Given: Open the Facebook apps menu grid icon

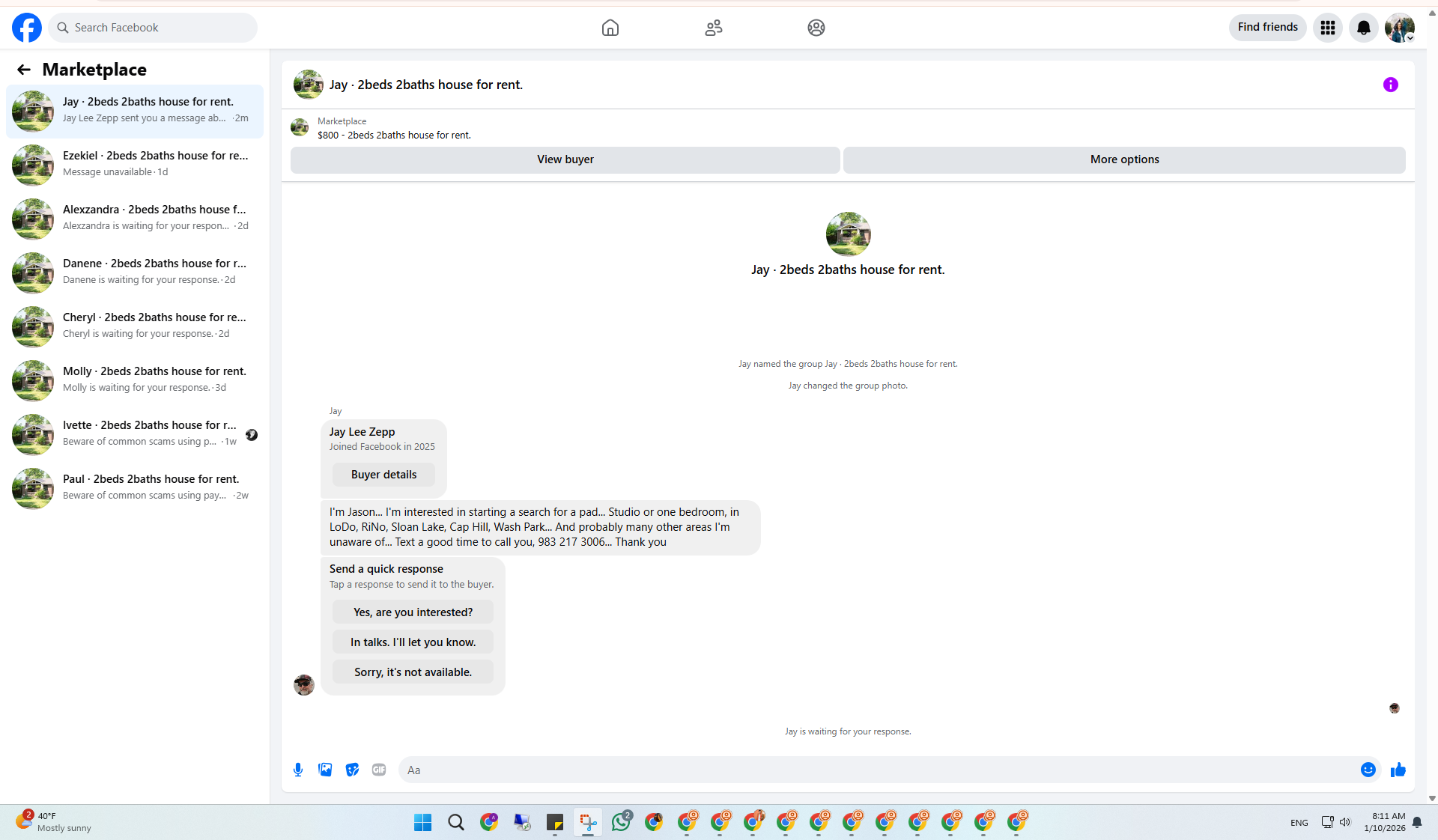Looking at the screenshot, I should [x=1328, y=28].
